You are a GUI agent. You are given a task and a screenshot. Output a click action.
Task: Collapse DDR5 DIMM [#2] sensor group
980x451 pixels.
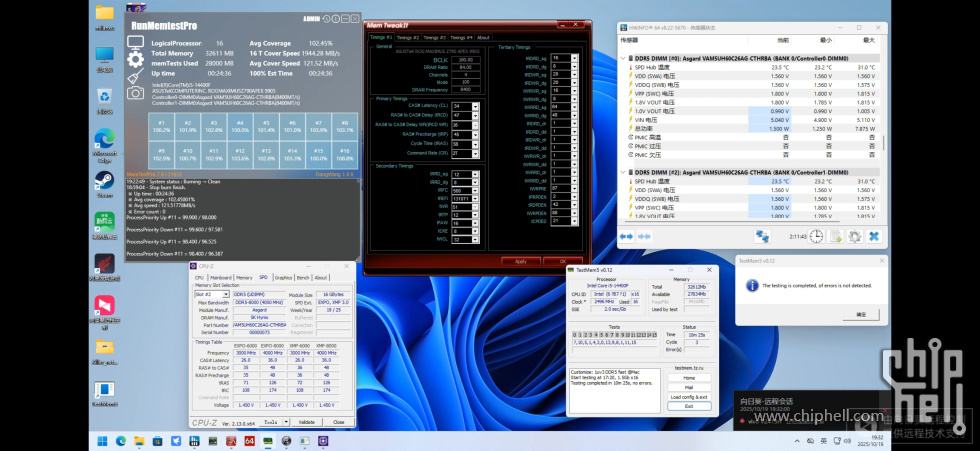pyautogui.click(x=625, y=172)
